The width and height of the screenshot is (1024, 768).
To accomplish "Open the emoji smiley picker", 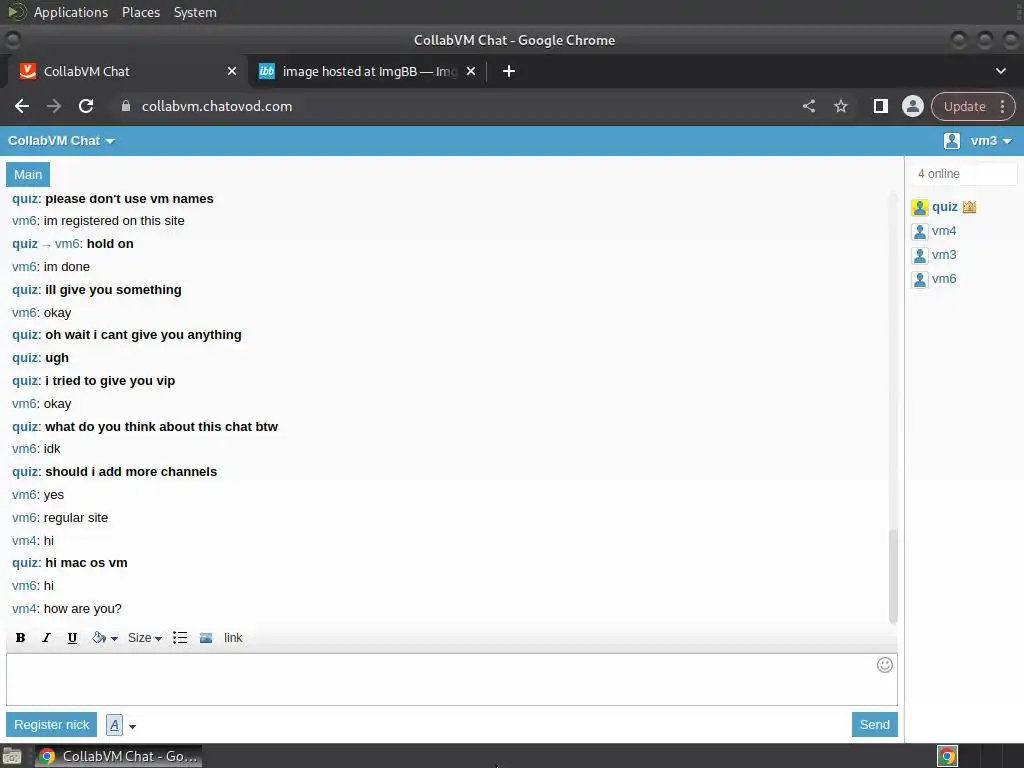I will [x=885, y=665].
